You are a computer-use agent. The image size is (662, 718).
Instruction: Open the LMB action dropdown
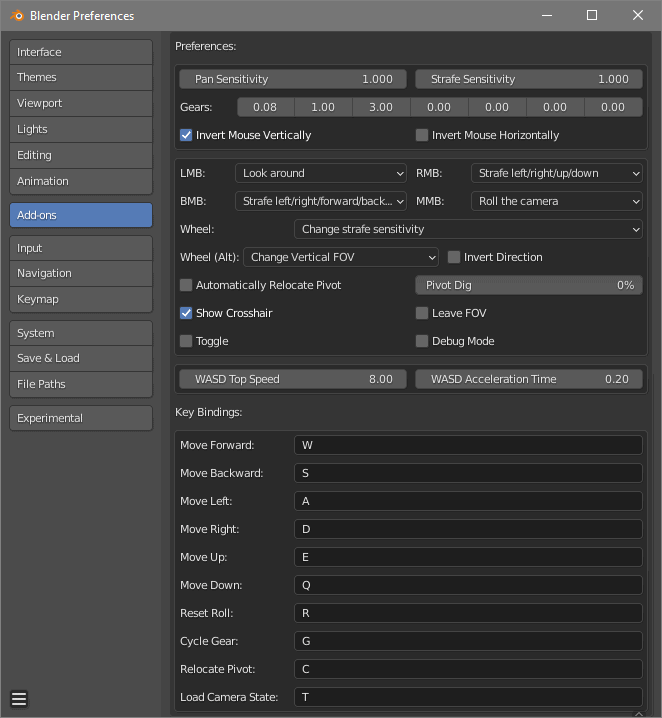coord(321,173)
